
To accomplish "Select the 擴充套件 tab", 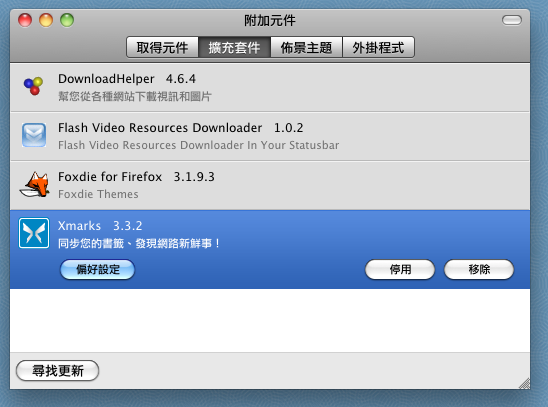I will (235, 47).
